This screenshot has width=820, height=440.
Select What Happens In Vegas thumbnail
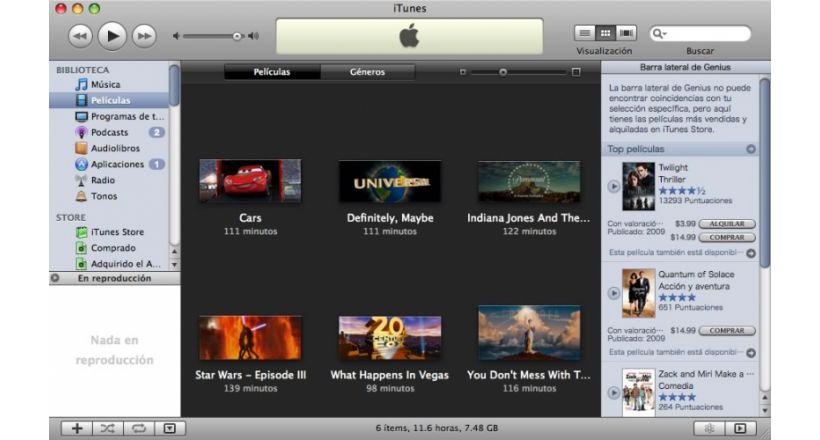coord(390,337)
